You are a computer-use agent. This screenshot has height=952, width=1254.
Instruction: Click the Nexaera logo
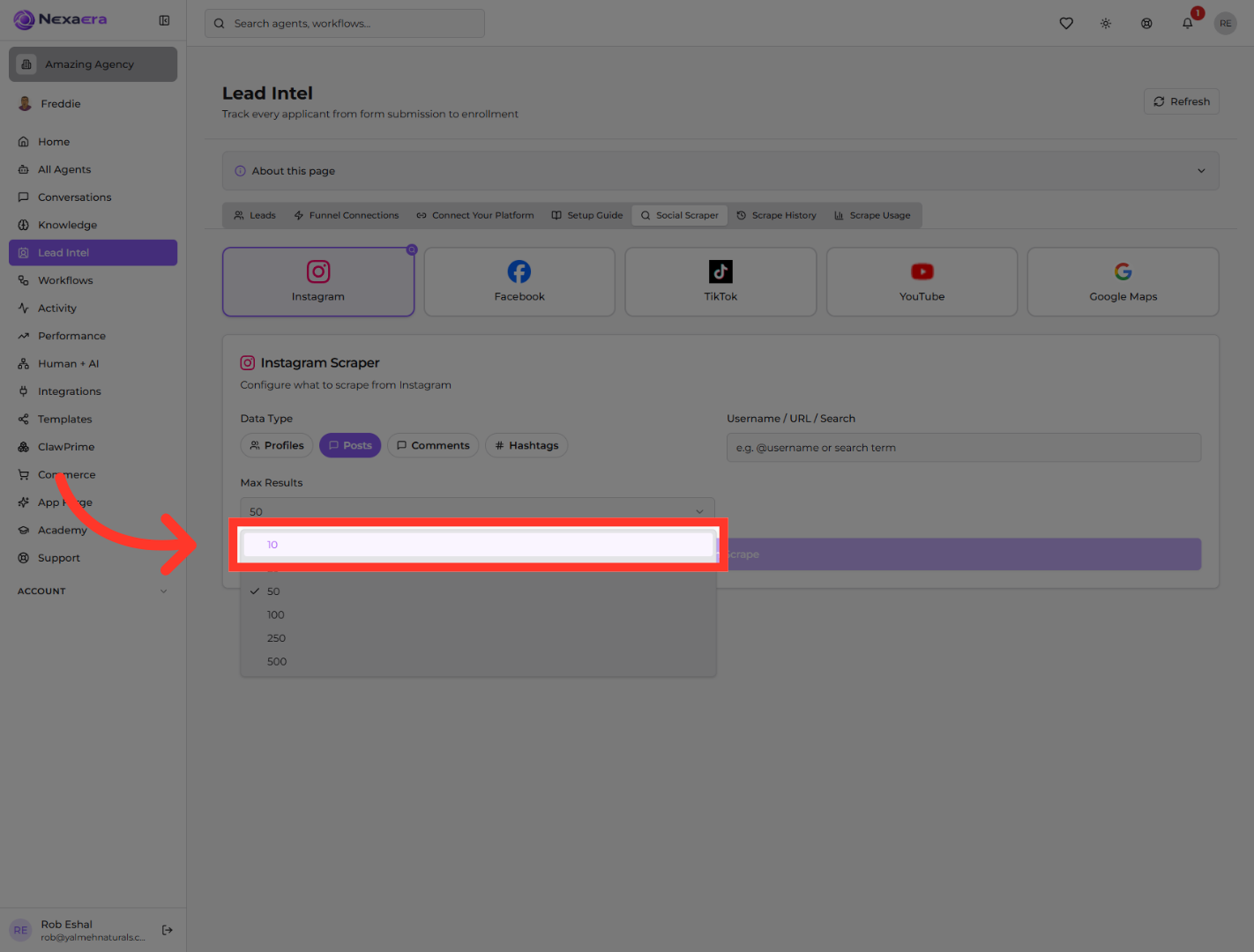pyautogui.click(x=60, y=19)
